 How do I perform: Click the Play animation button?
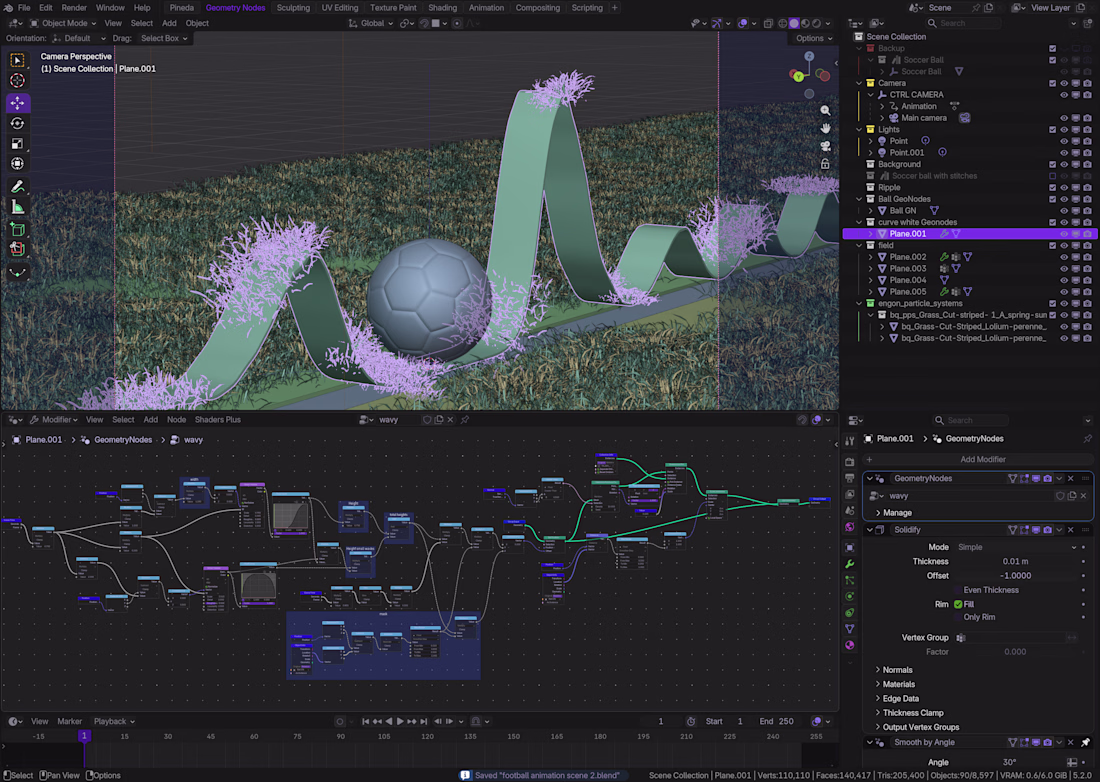tap(400, 721)
